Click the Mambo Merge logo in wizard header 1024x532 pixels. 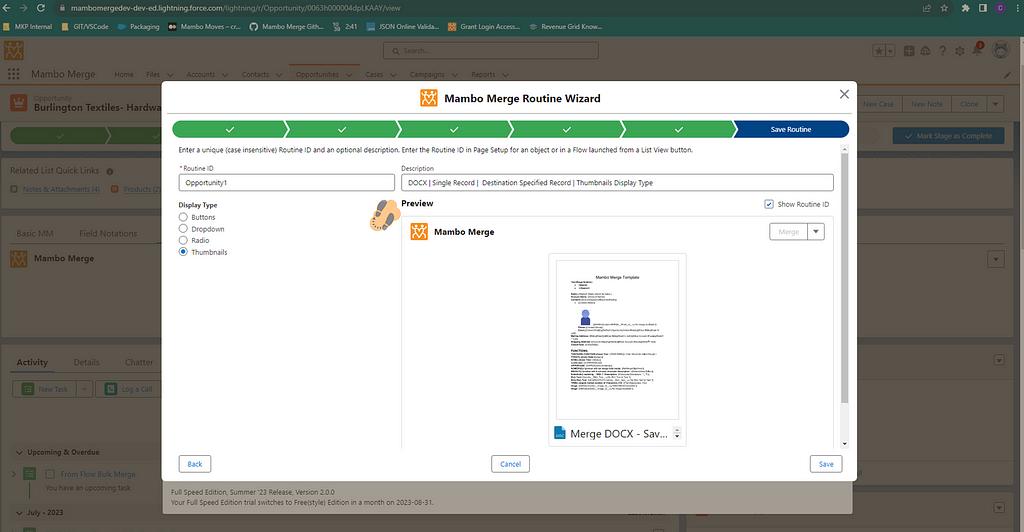tap(428, 99)
